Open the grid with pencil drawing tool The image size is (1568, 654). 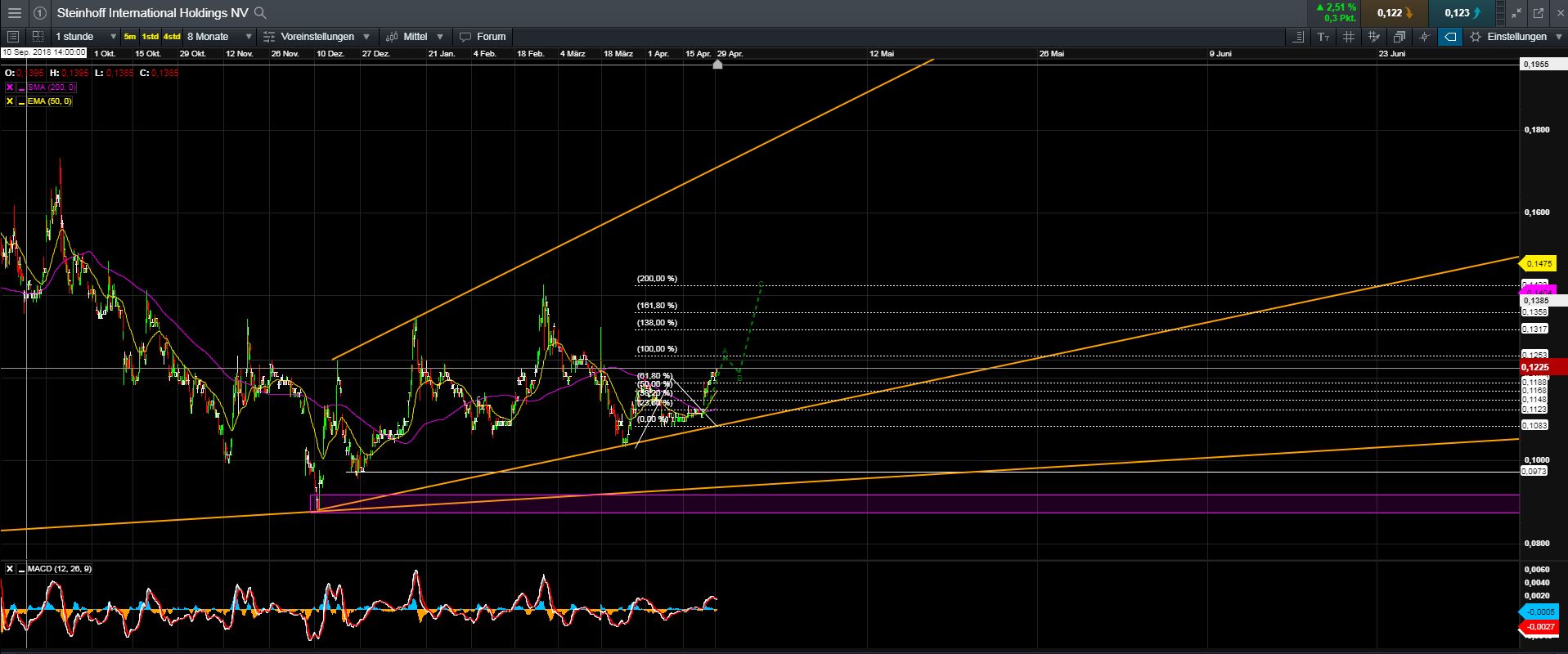[1374, 37]
